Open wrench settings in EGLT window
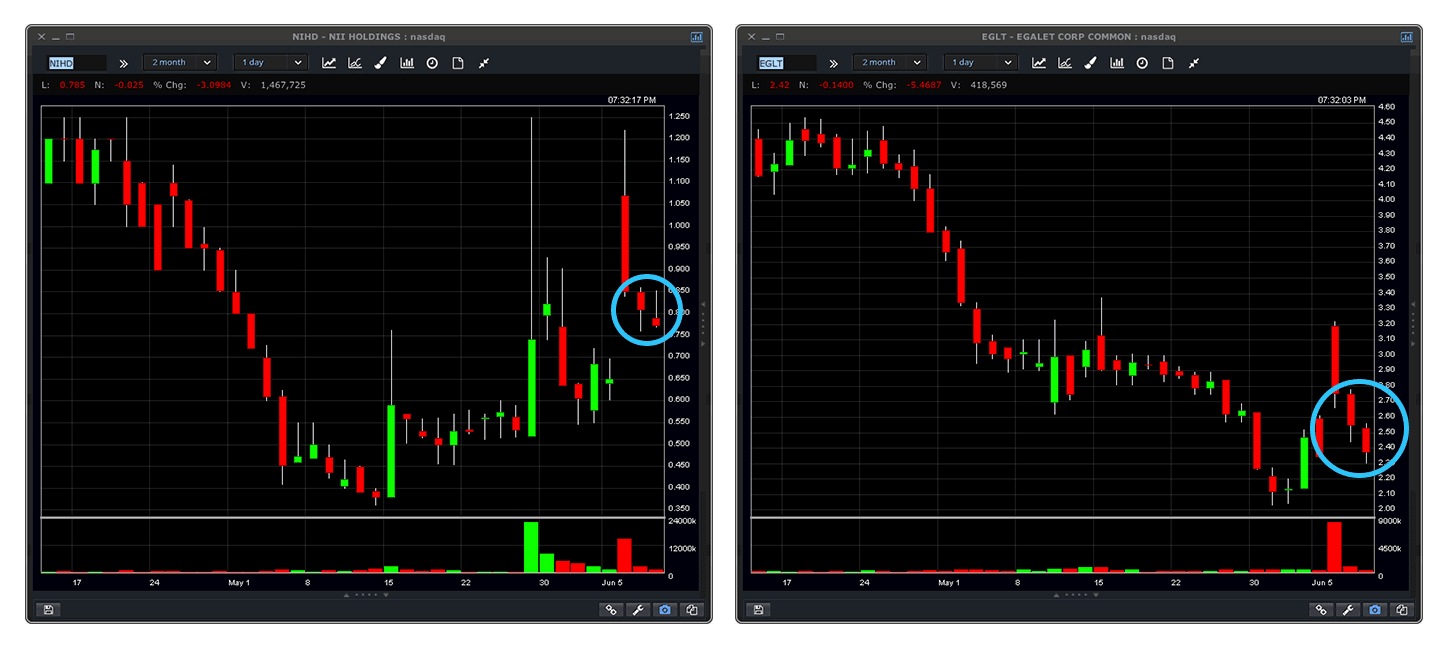Image resolution: width=1447 pixels, height=648 pixels. (x=1348, y=609)
